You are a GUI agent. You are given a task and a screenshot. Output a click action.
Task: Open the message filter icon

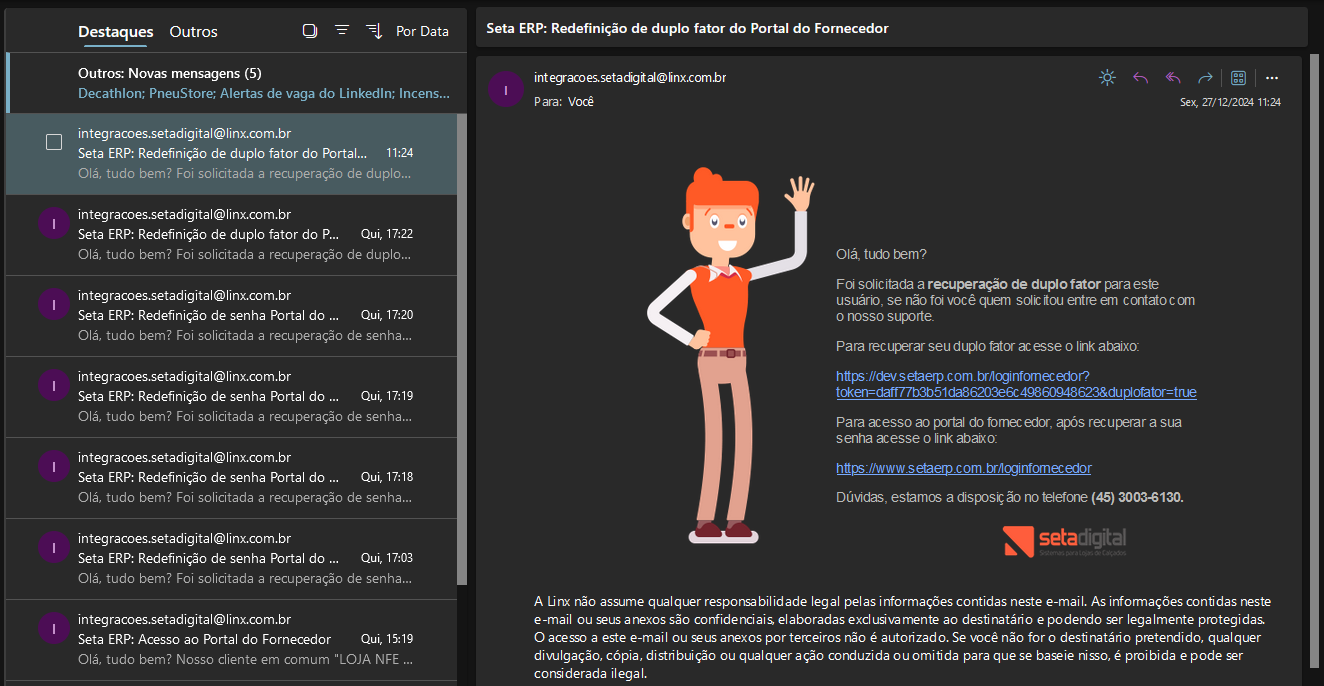(342, 31)
